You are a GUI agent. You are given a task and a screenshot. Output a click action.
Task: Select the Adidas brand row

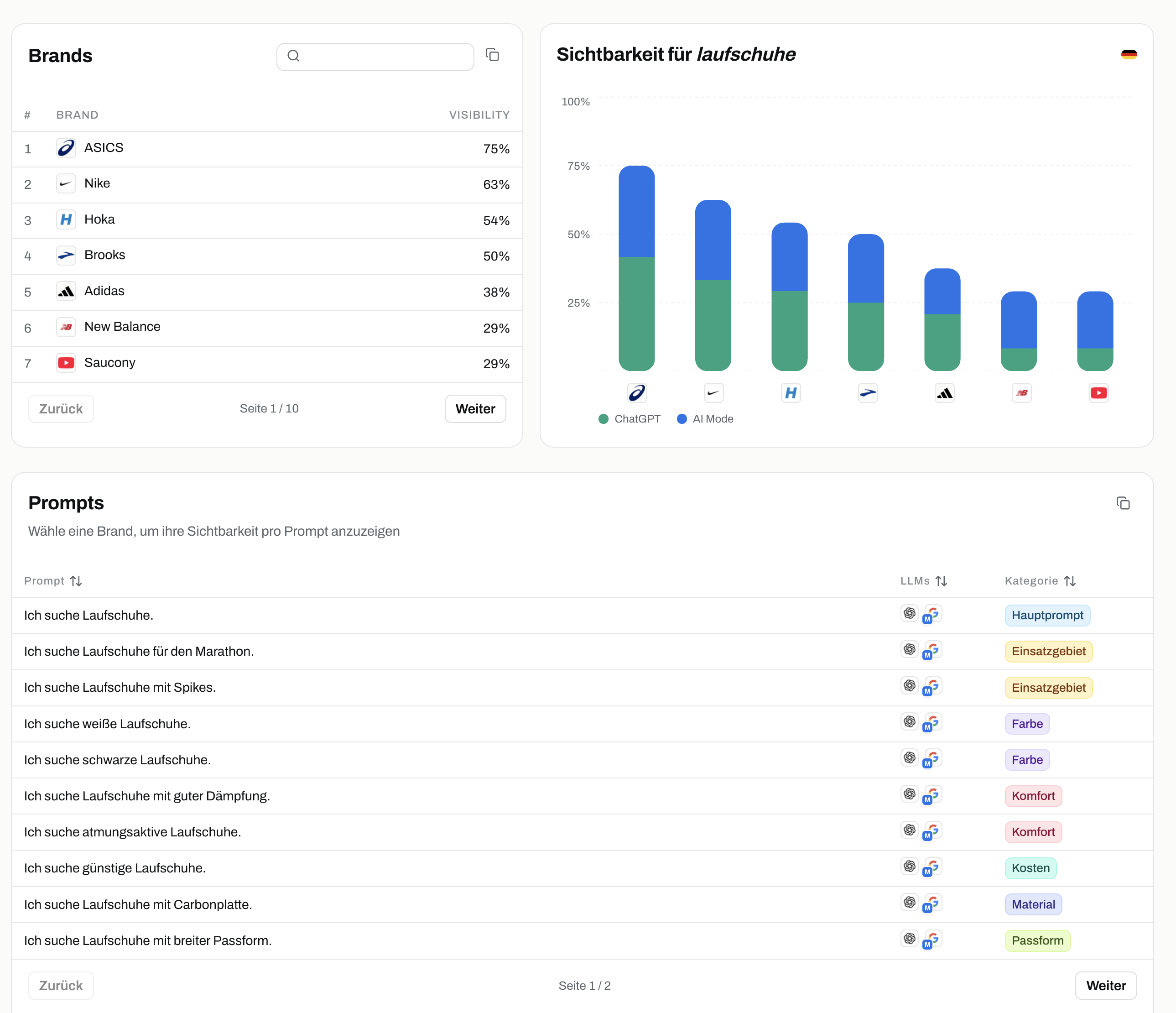coord(267,292)
